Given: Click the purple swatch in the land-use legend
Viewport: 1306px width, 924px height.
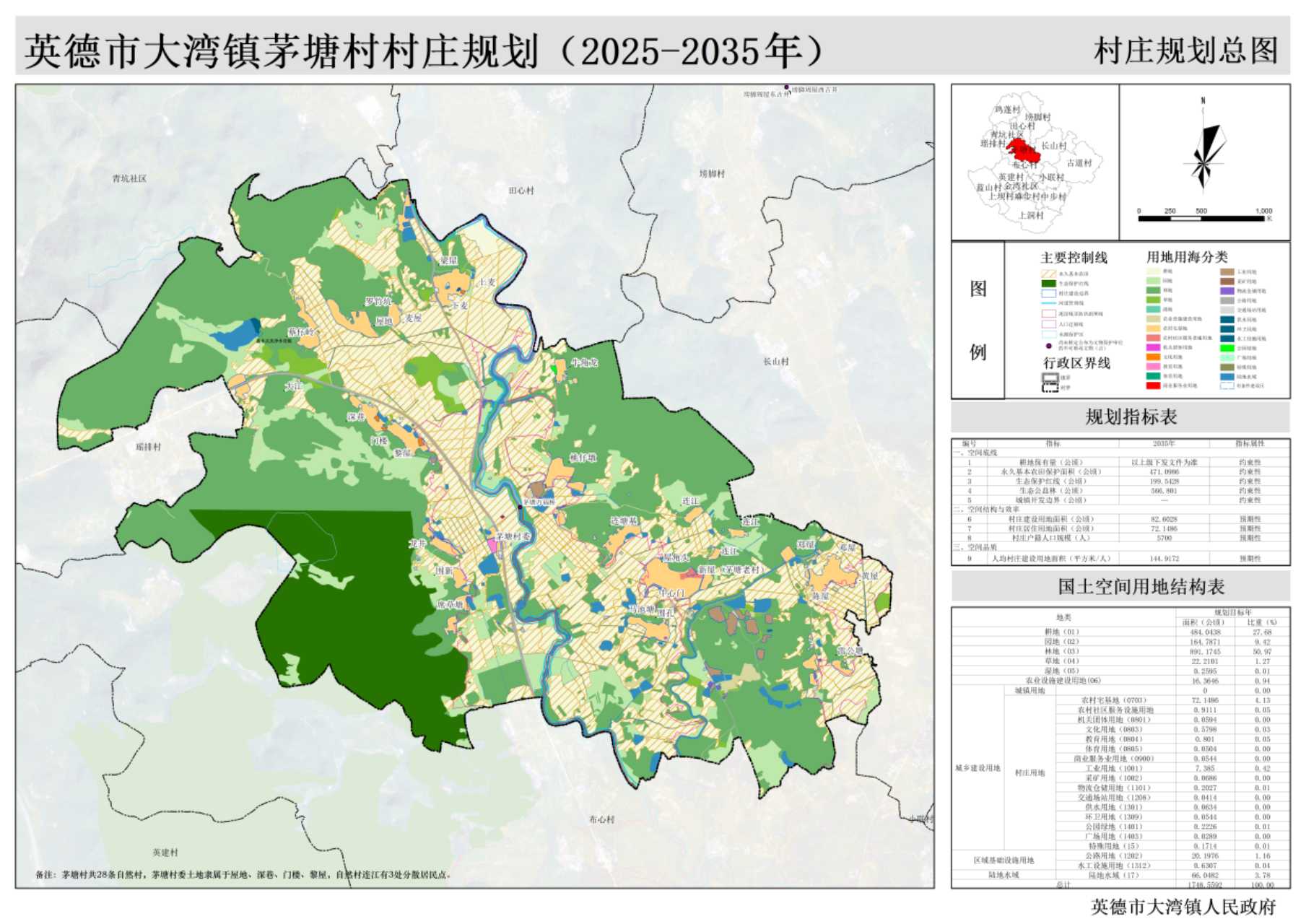Looking at the screenshot, I should pos(1227,291).
